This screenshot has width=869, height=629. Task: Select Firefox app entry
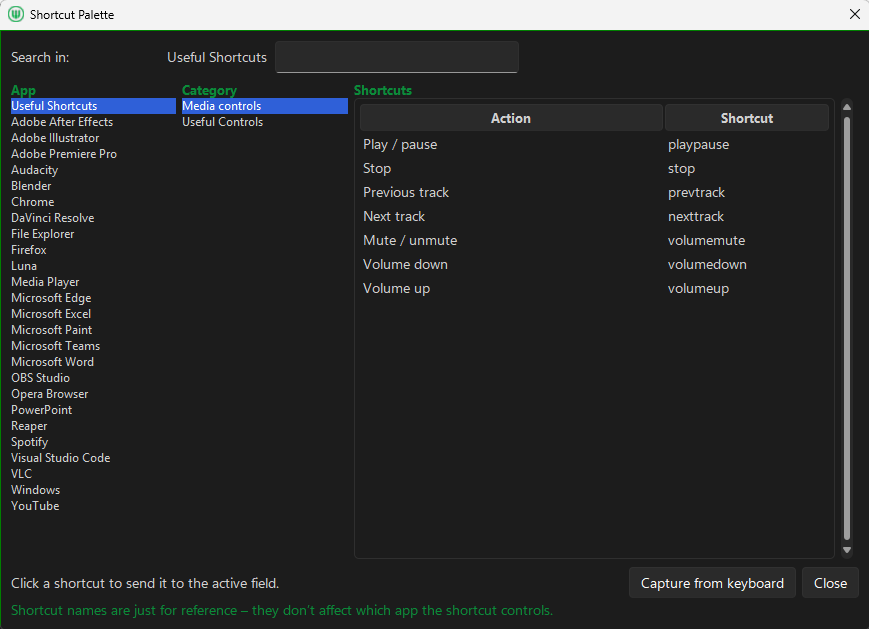29,250
